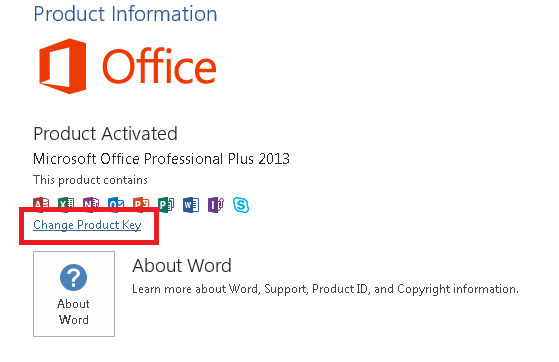Click the purple InfoPath app icon
Viewport: 559px width, 362px height.
216,205
